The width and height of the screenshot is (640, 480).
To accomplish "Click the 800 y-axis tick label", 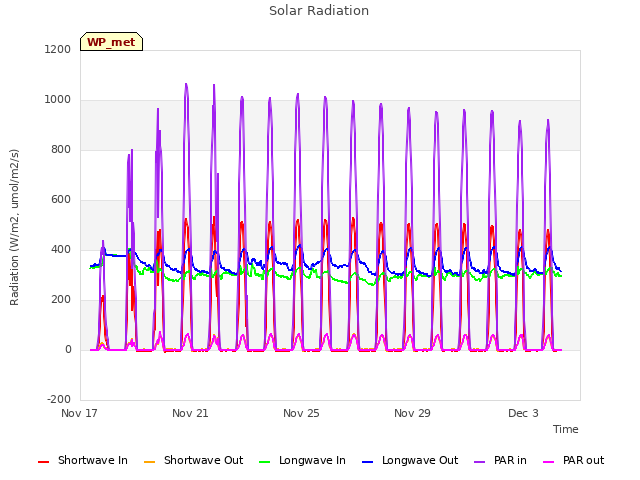I will click(61, 149).
